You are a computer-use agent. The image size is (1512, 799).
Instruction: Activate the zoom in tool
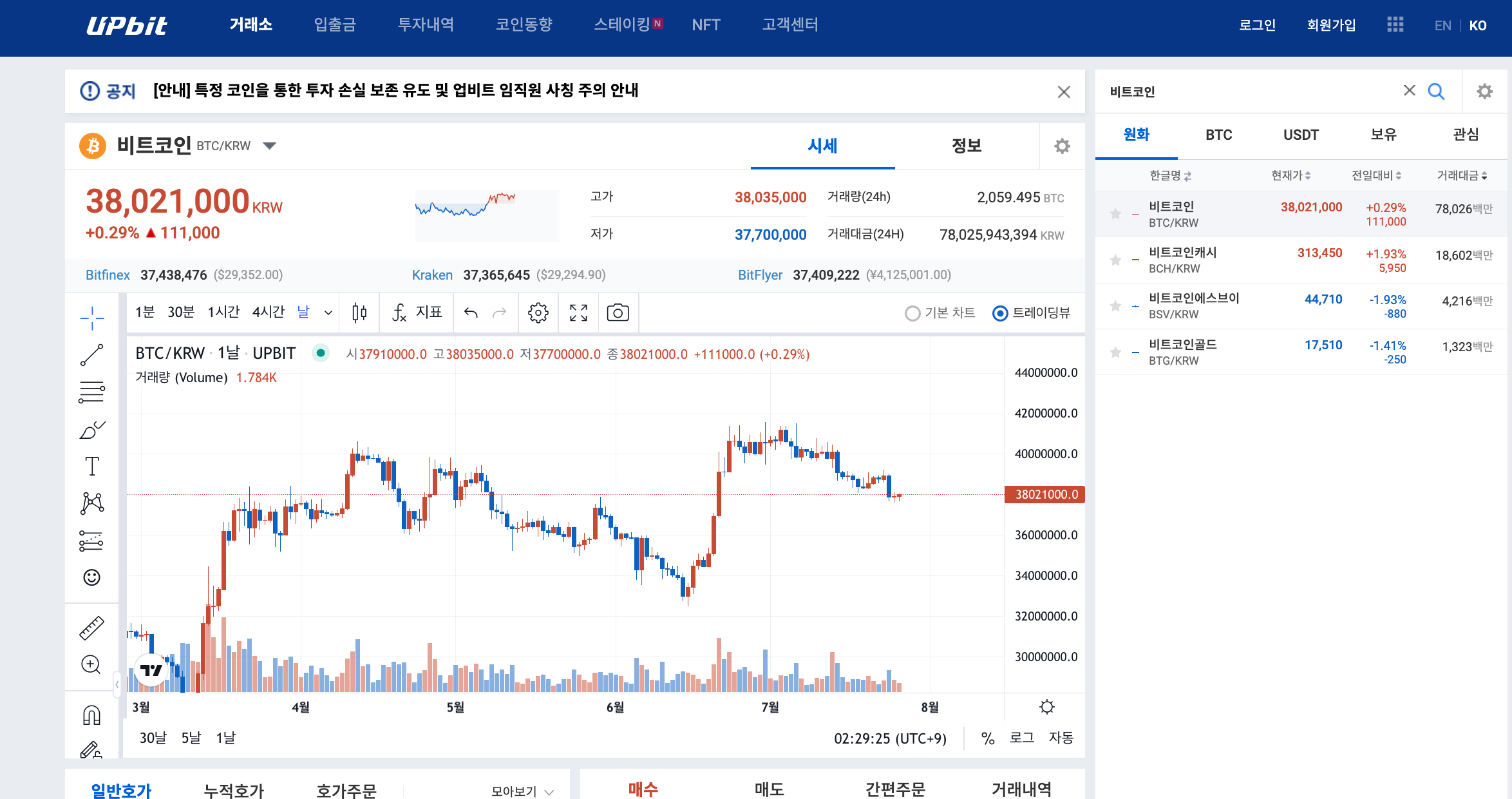tap(92, 664)
